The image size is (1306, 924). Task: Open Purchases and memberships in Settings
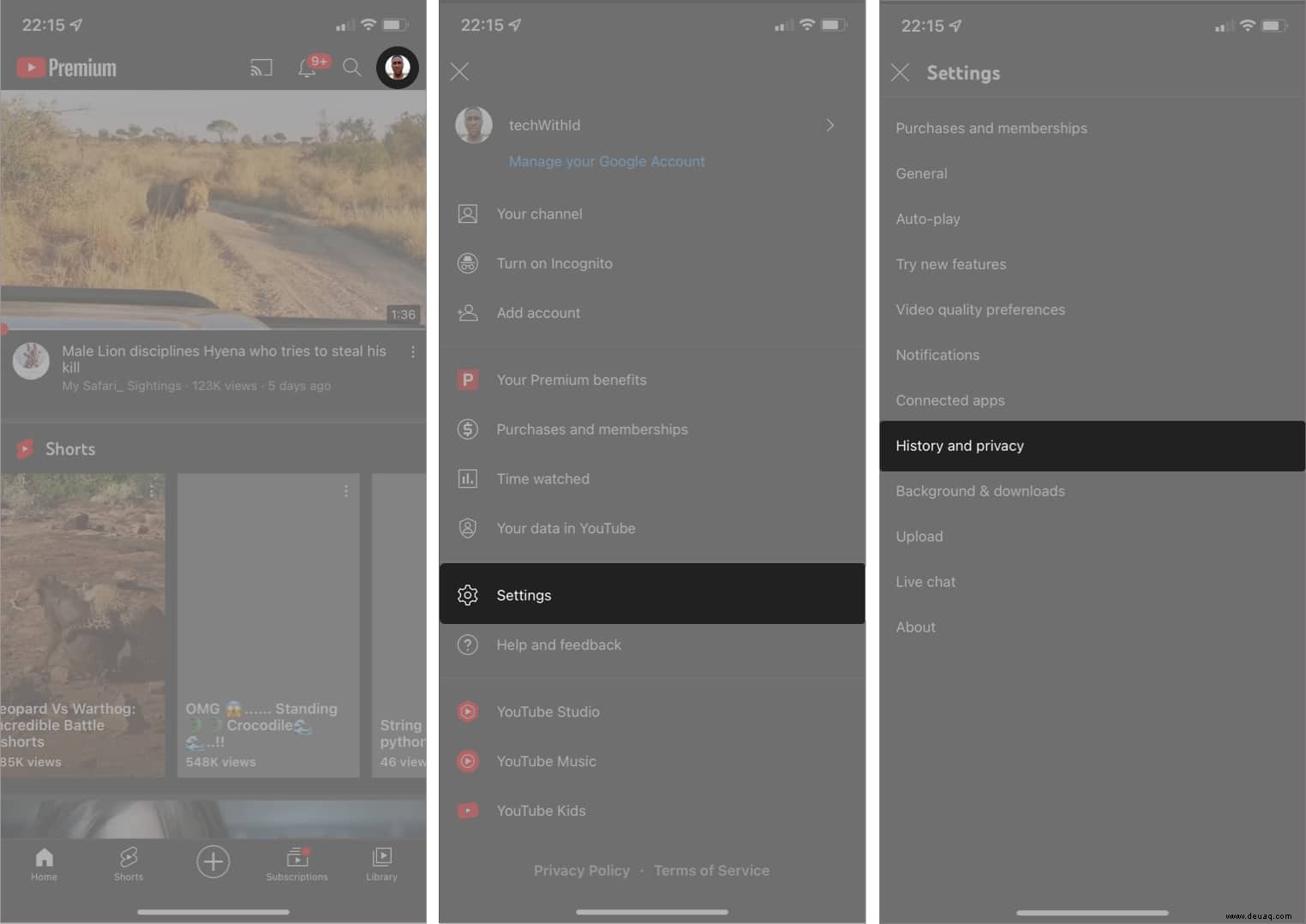(1093, 129)
